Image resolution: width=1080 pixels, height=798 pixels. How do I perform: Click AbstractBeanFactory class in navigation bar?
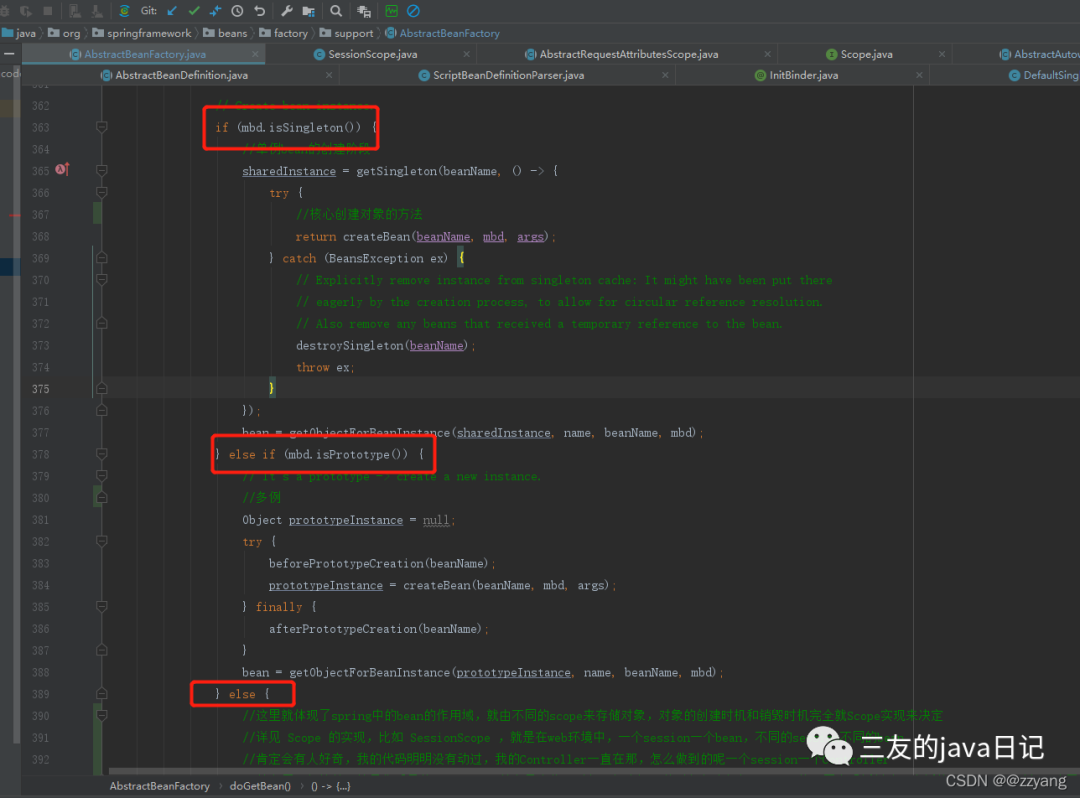coord(442,33)
